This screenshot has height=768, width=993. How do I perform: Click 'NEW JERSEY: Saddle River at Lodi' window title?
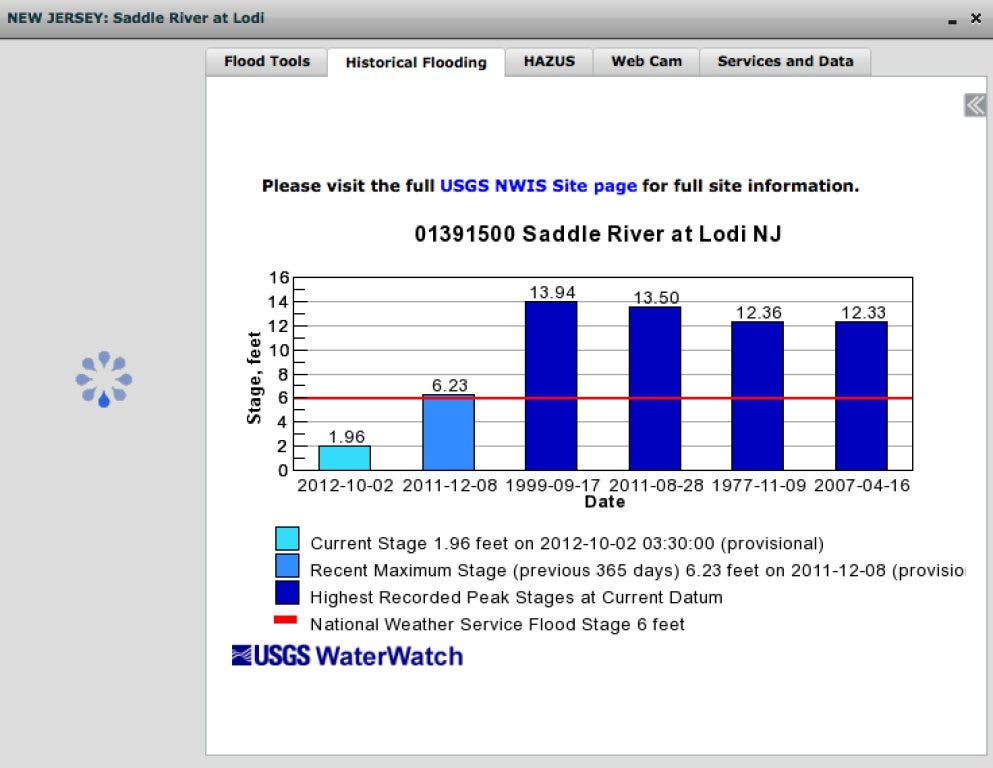pos(136,18)
